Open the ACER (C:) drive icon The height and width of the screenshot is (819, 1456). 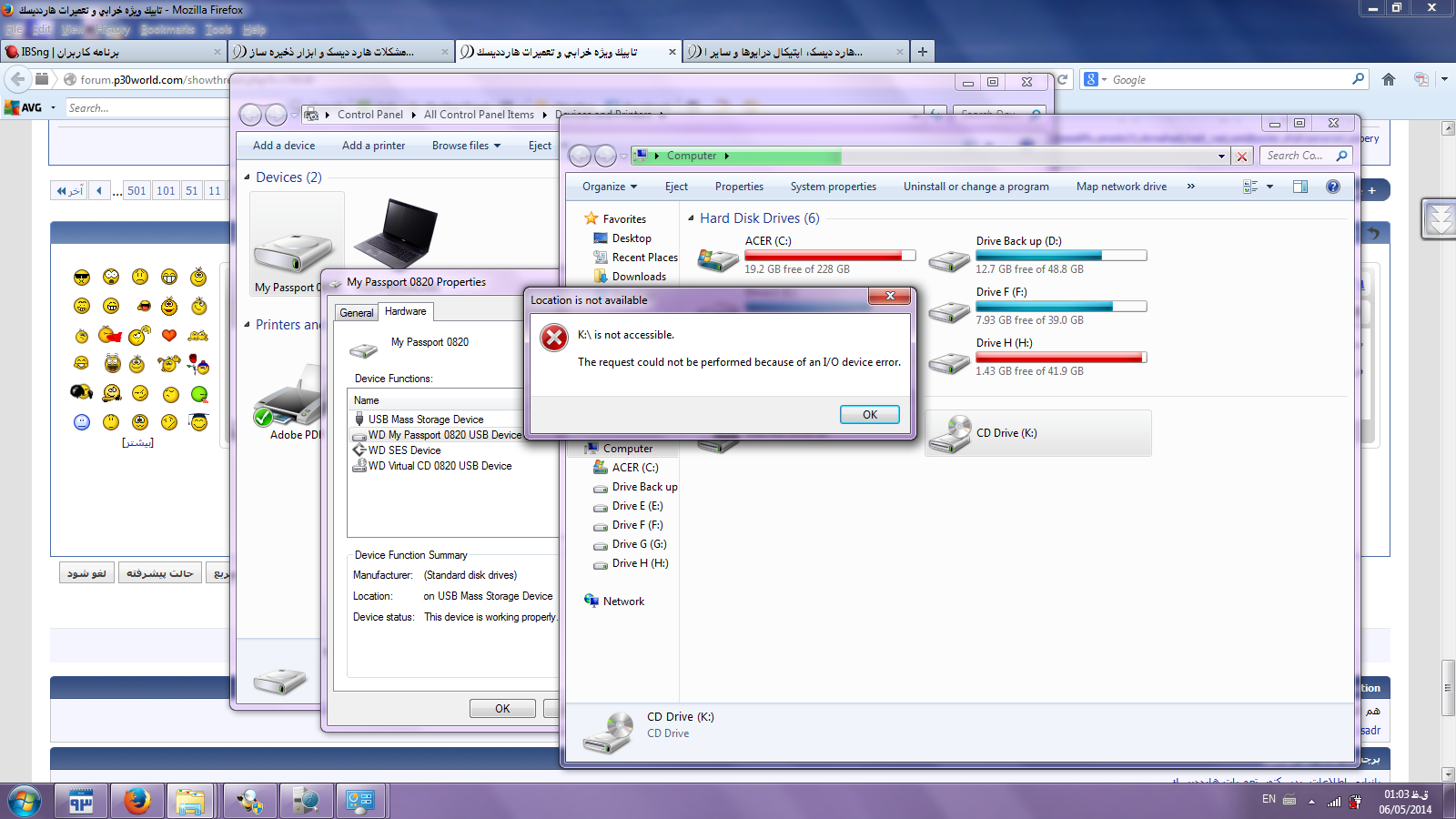pos(718,258)
